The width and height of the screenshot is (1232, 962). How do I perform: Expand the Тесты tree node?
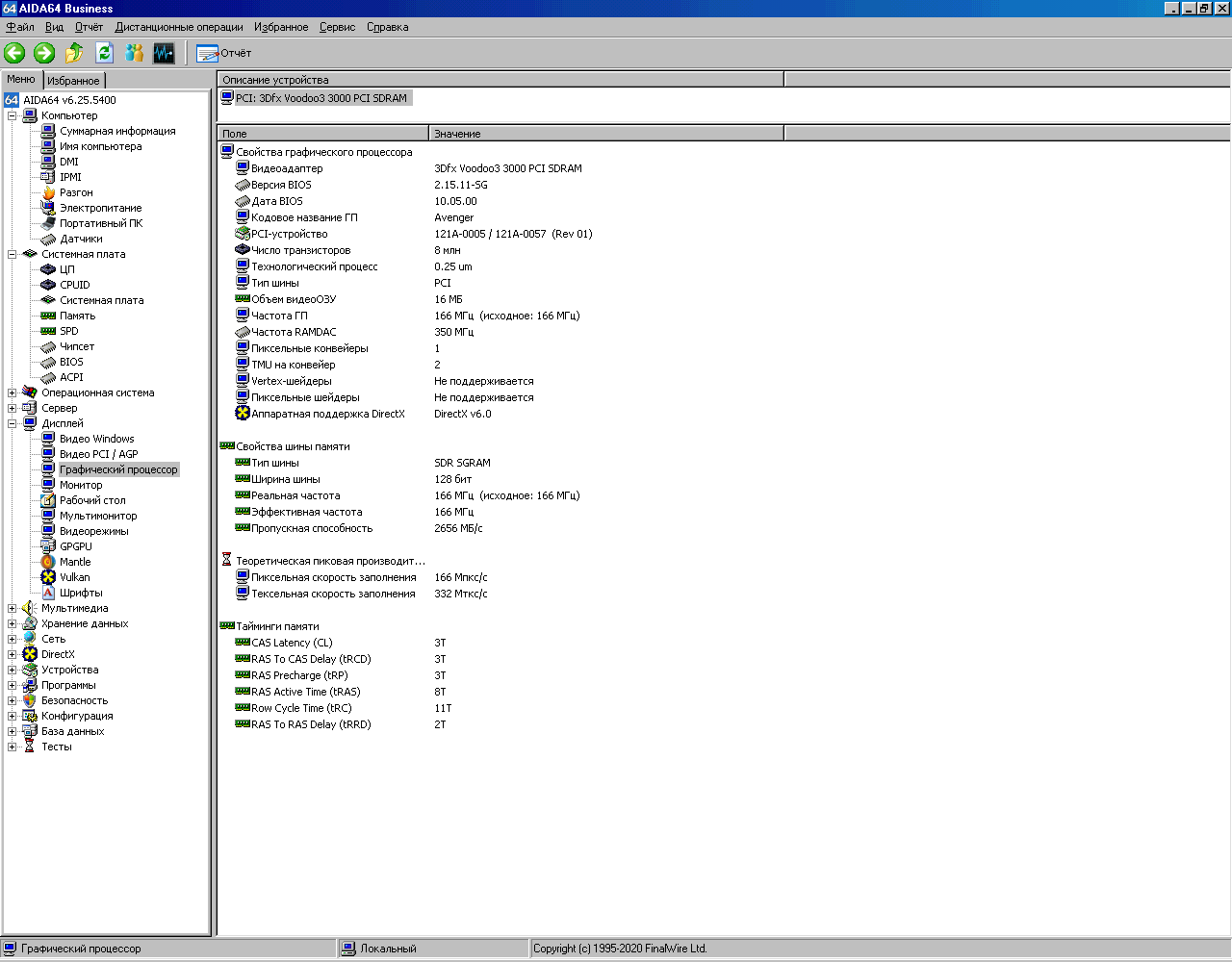point(13,747)
